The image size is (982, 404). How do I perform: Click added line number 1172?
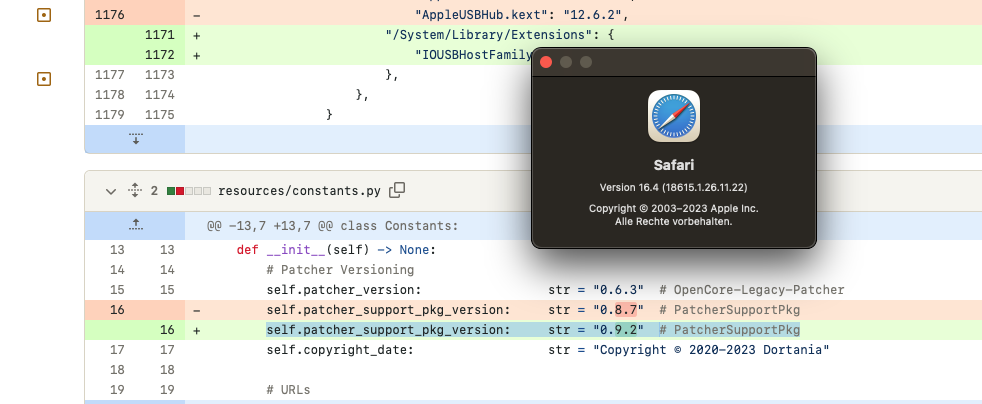160,55
